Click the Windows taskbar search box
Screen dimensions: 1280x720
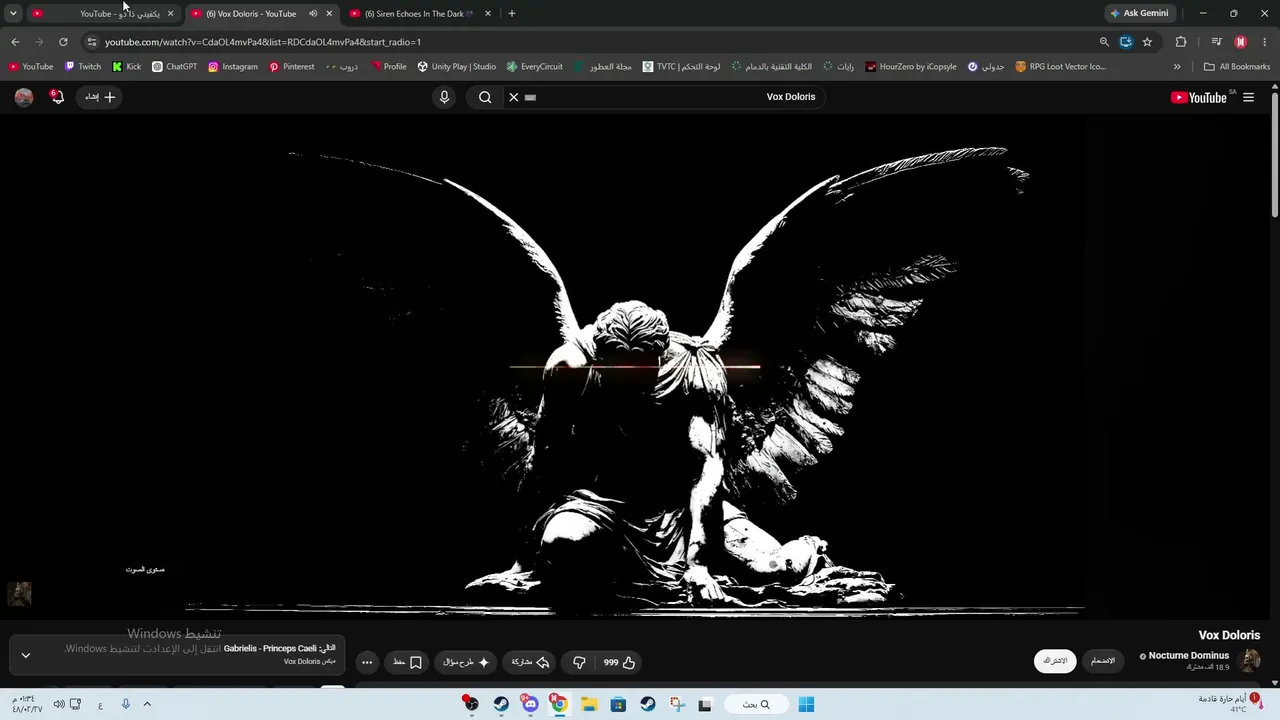(x=756, y=704)
